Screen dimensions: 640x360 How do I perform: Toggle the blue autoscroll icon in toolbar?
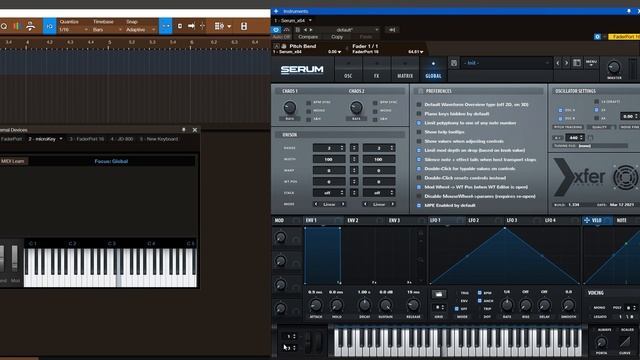pos(165,26)
